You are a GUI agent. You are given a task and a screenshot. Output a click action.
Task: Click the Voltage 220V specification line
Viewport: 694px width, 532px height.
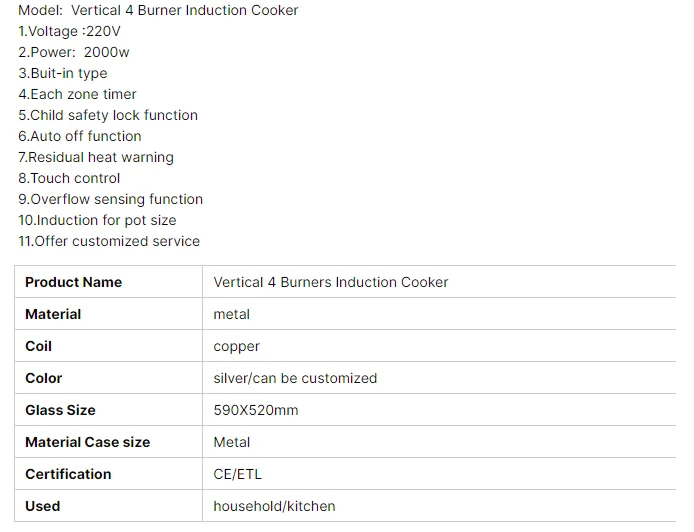pyautogui.click(x=69, y=31)
